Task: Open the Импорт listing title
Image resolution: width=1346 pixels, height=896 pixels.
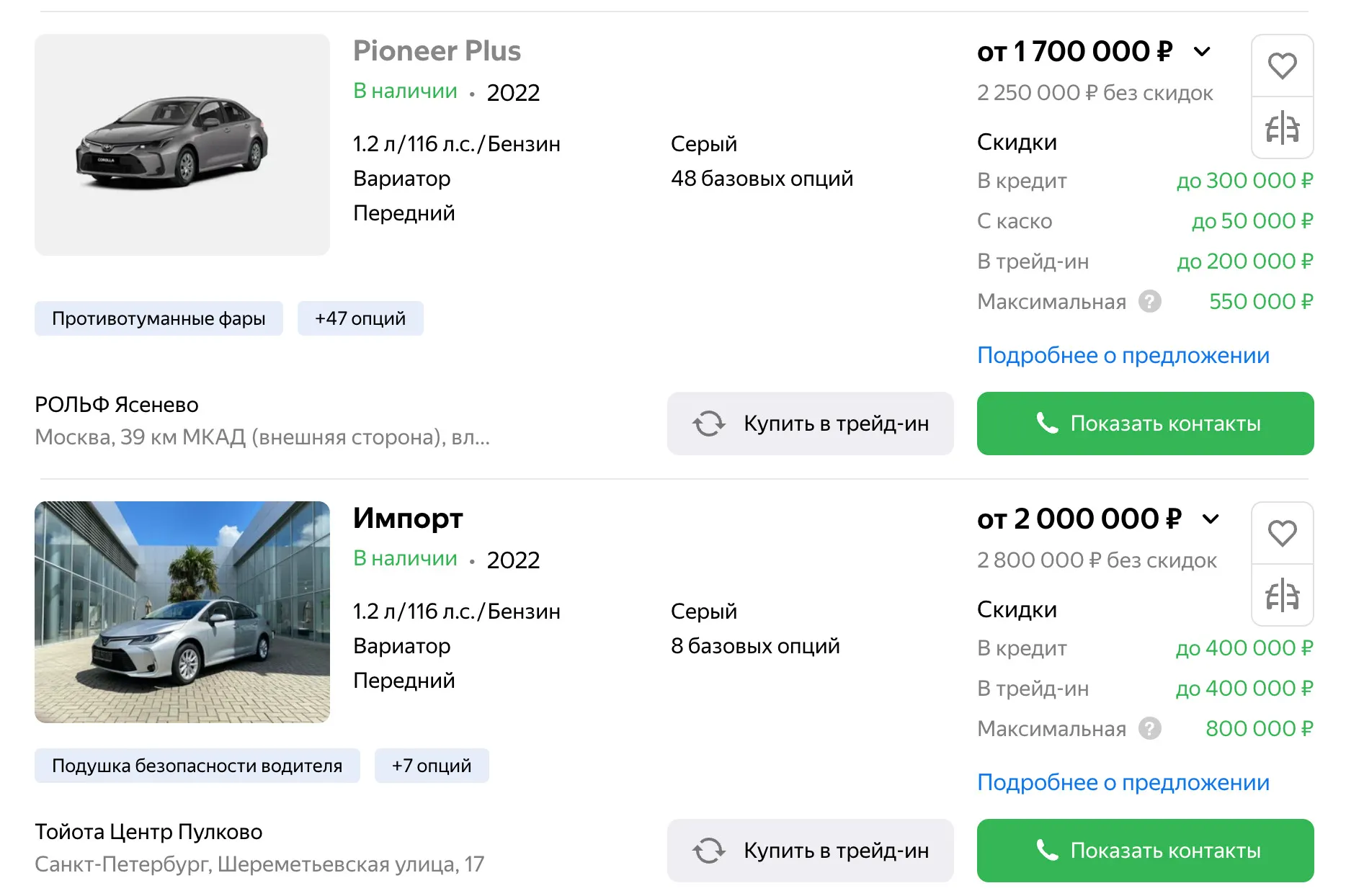Action: point(408,519)
